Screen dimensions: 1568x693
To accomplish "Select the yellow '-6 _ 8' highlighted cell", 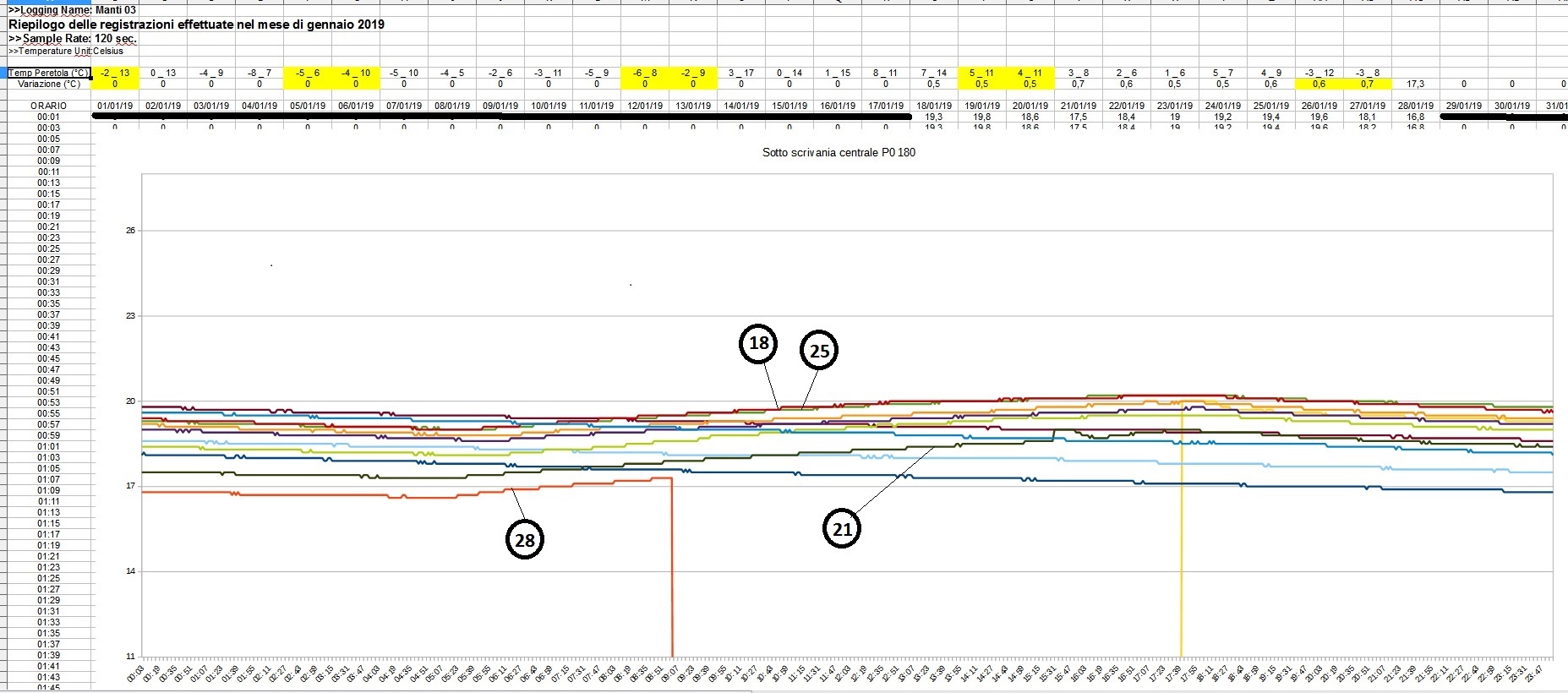I will [645, 73].
